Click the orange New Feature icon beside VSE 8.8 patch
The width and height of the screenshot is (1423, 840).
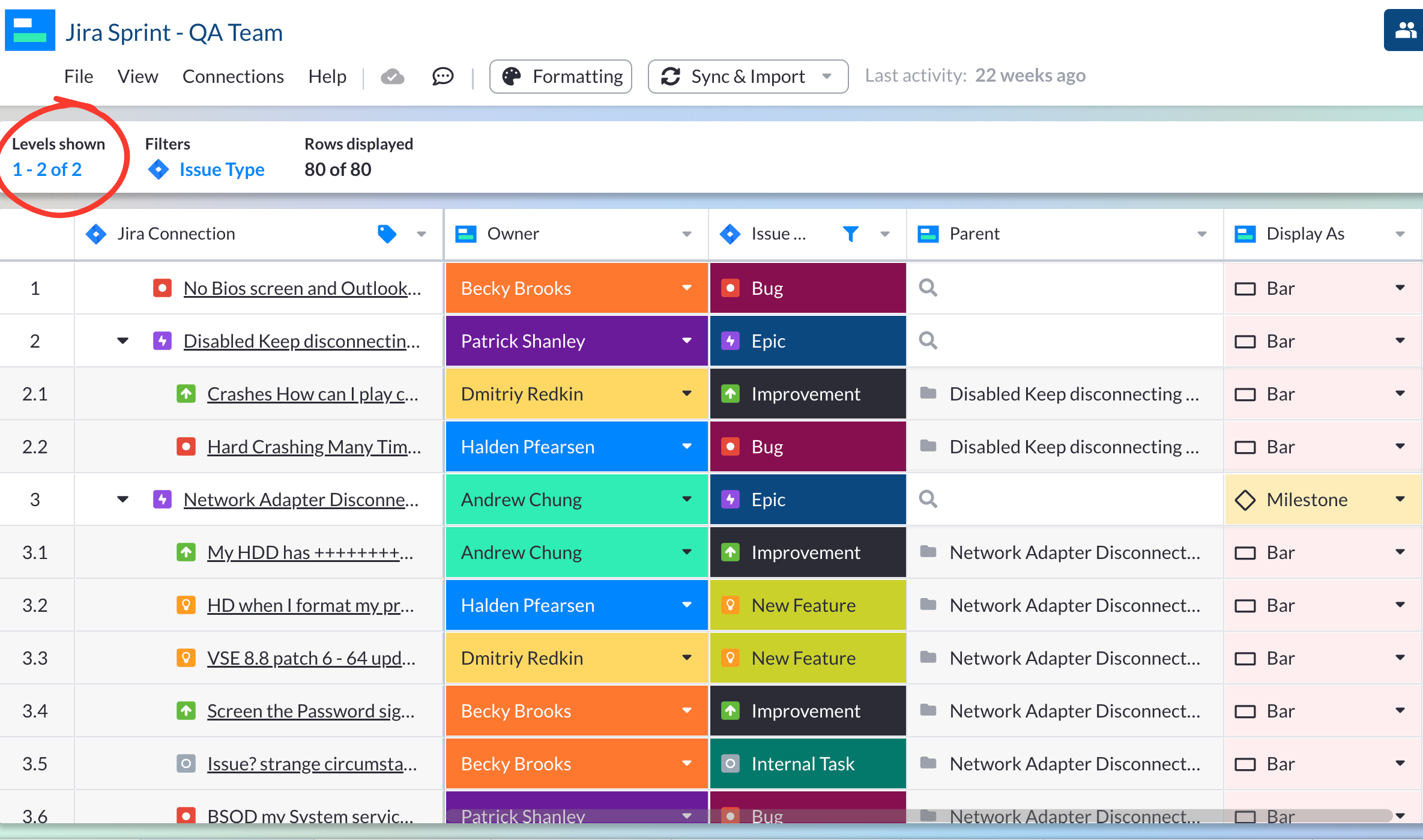(x=186, y=658)
